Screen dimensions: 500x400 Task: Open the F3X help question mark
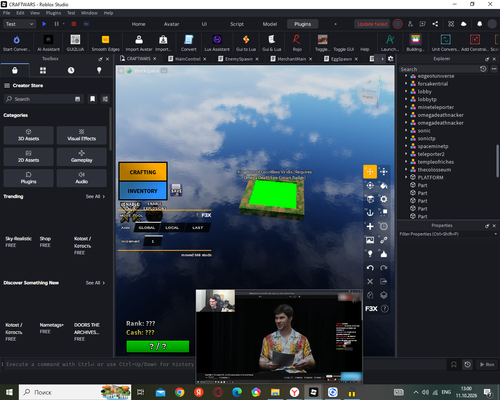coord(384,309)
